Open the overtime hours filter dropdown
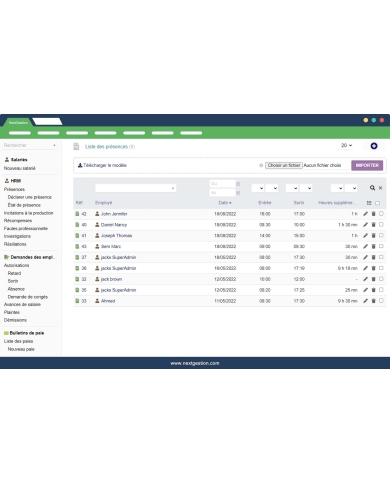Screen dimensions: 390x484 click(x=337, y=188)
